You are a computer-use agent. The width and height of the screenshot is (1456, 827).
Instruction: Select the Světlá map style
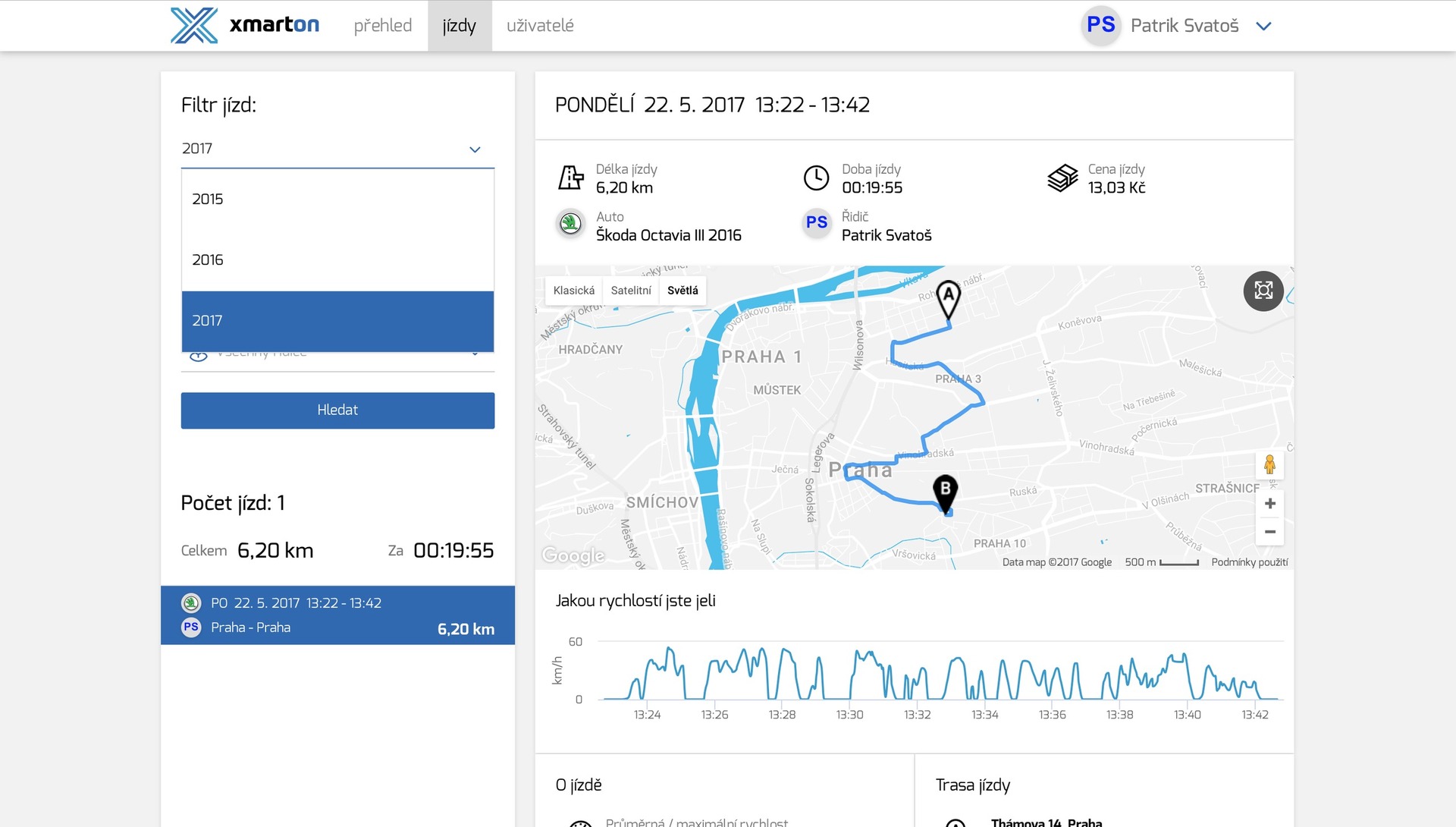tap(682, 291)
